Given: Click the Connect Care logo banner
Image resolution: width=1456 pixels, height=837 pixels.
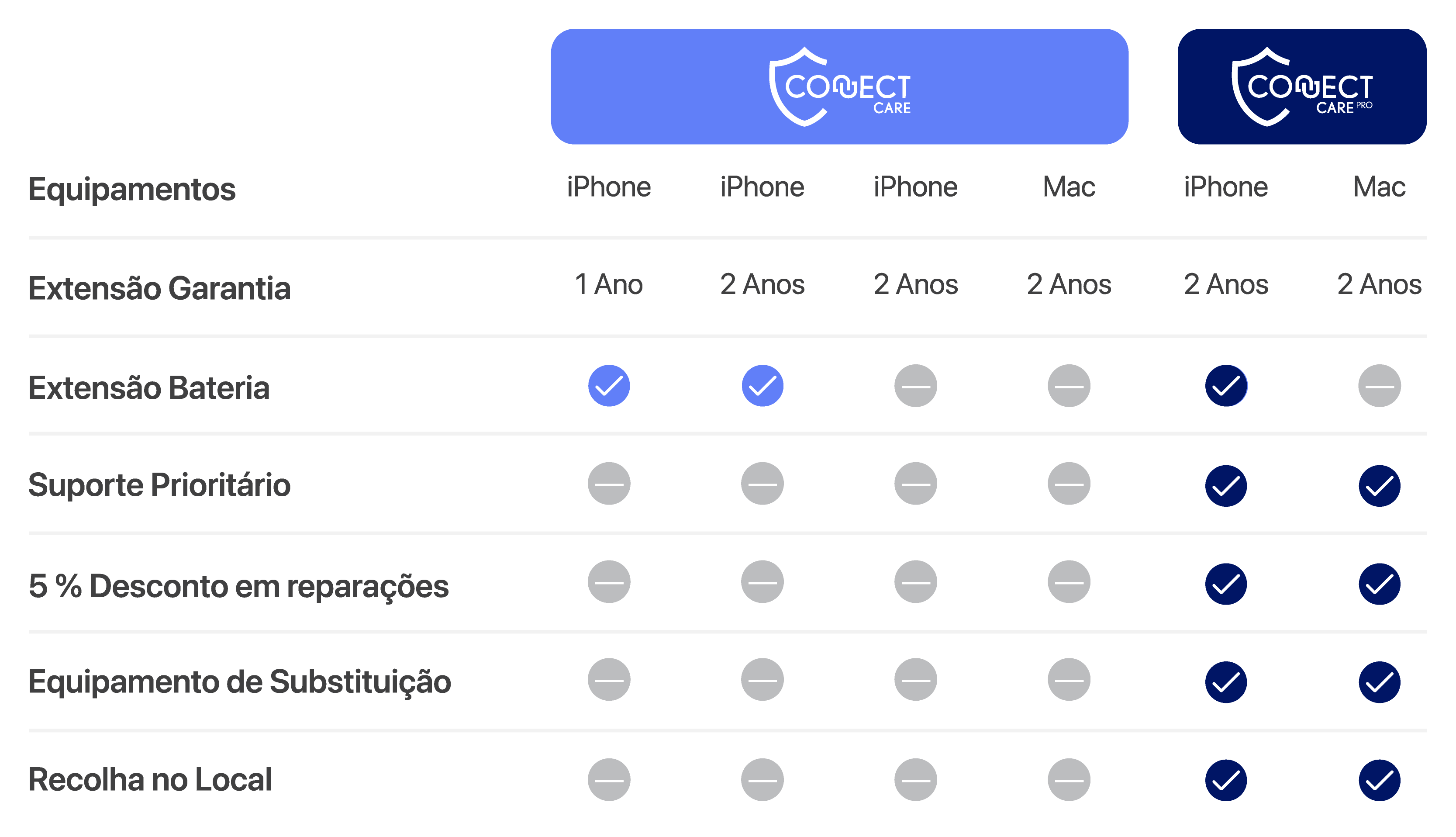Looking at the screenshot, I should click(x=839, y=87).
